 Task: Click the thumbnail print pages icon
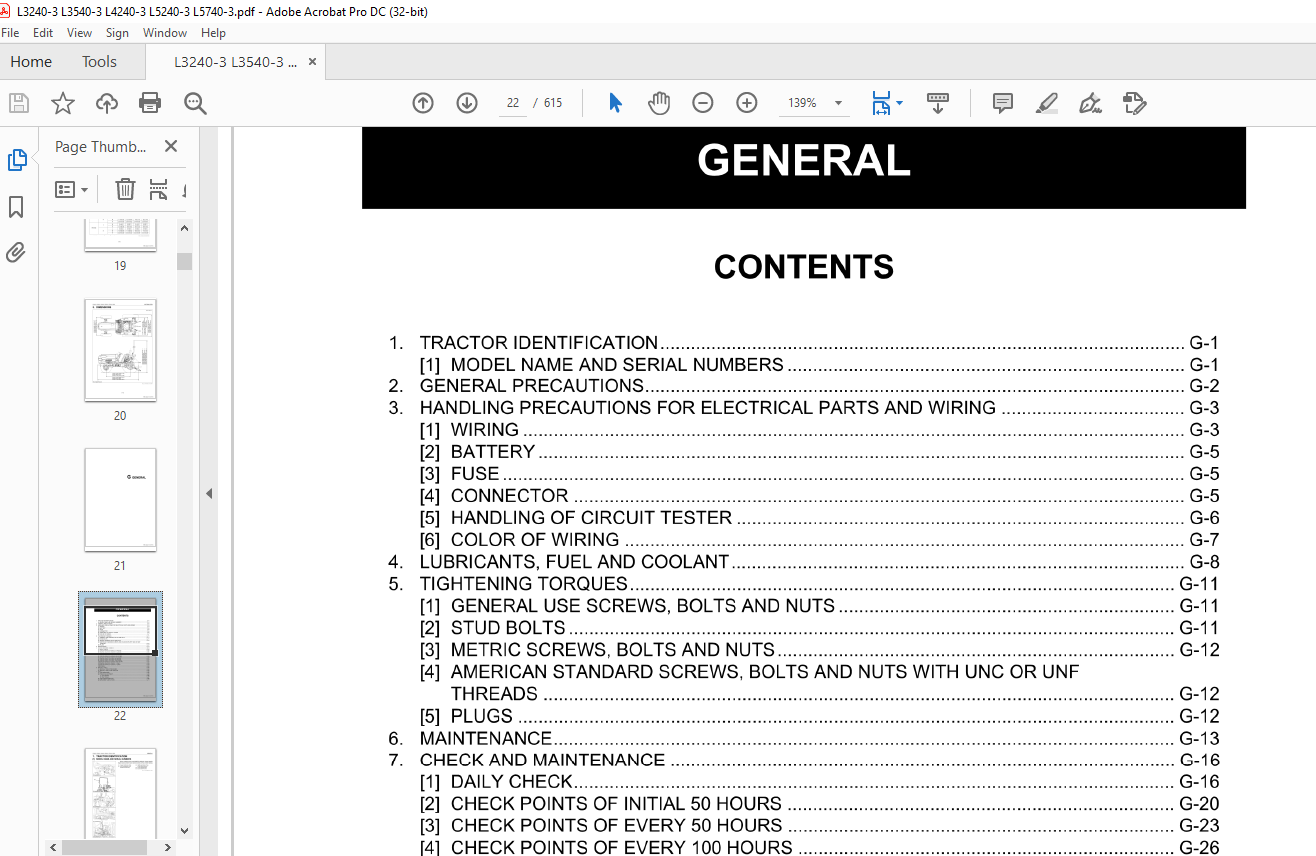coord(158,189)
